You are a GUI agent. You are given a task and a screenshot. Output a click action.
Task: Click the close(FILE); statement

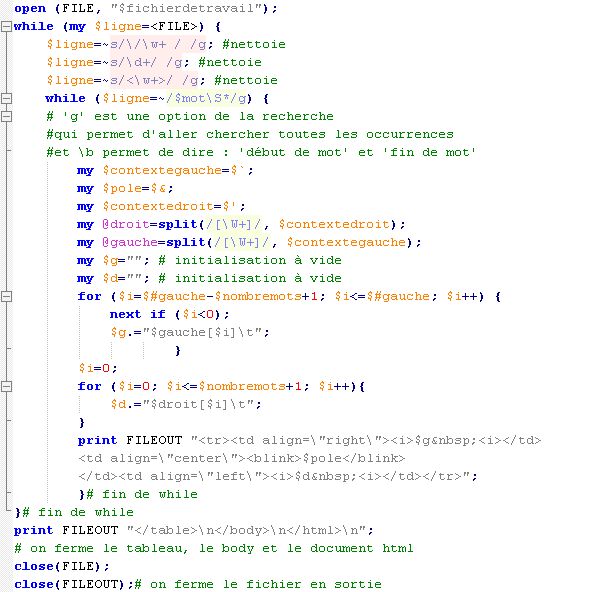point(62,566)
